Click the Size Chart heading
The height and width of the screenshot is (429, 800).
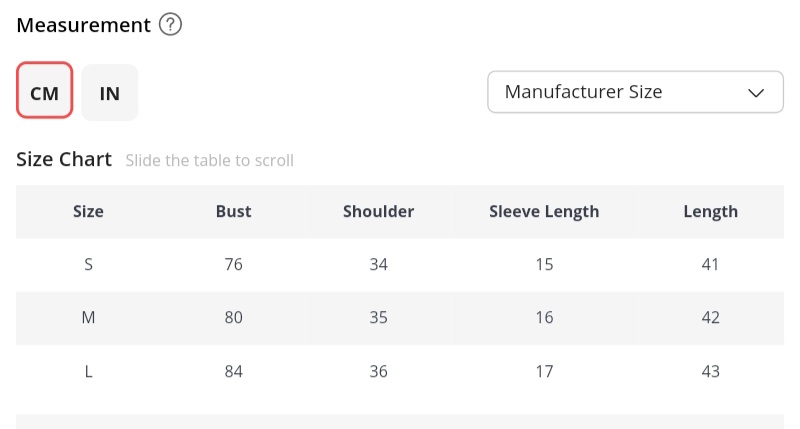(64, 159)
